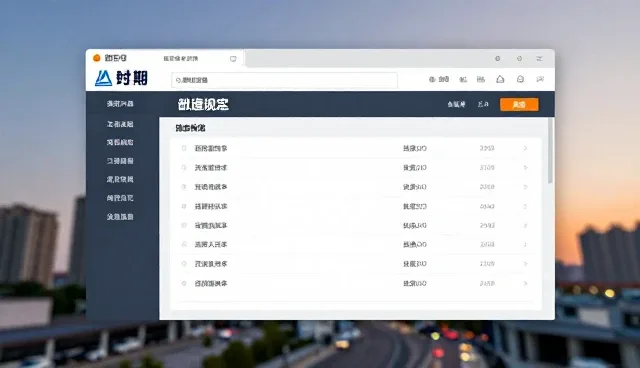Click the gray number in the first list row
This screenshot has width=640, height=368.
coord(487,148)
